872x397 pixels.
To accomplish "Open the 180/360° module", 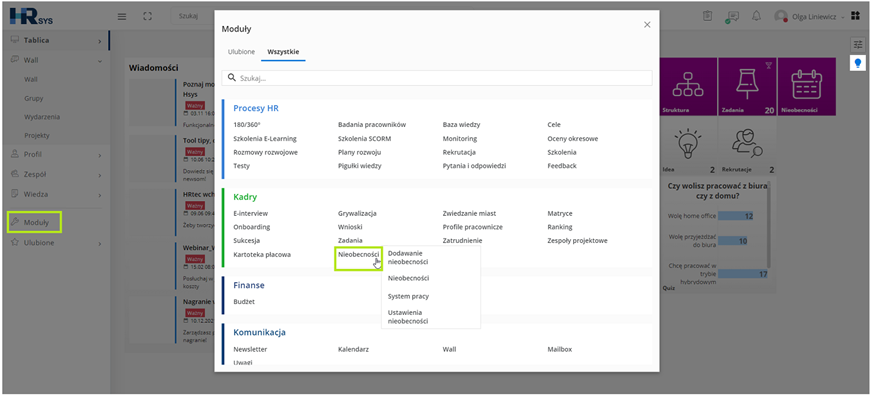I will point(246,125).
